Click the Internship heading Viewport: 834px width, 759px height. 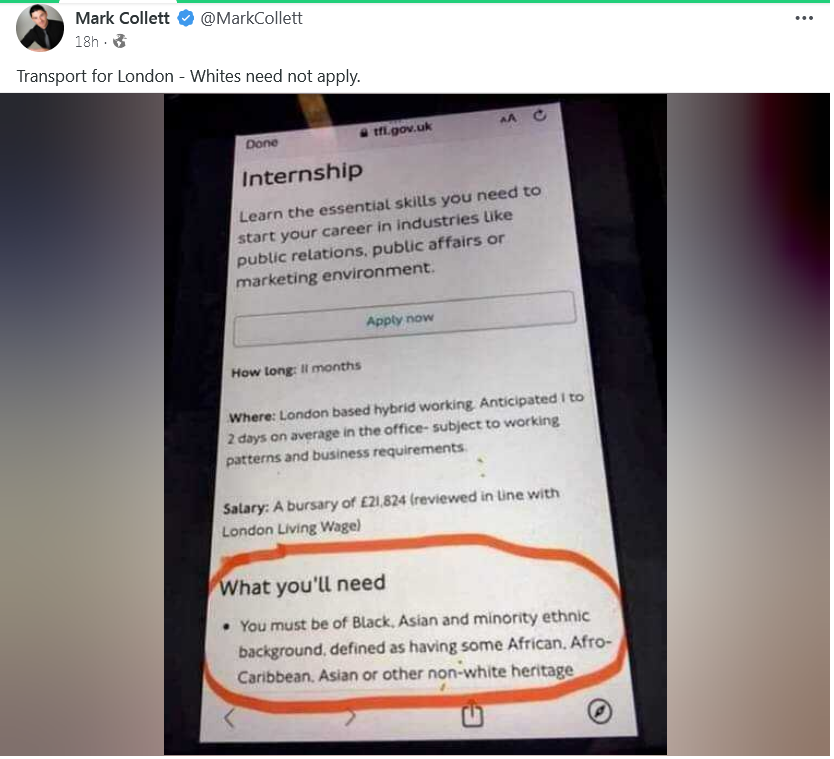(303, 175)
